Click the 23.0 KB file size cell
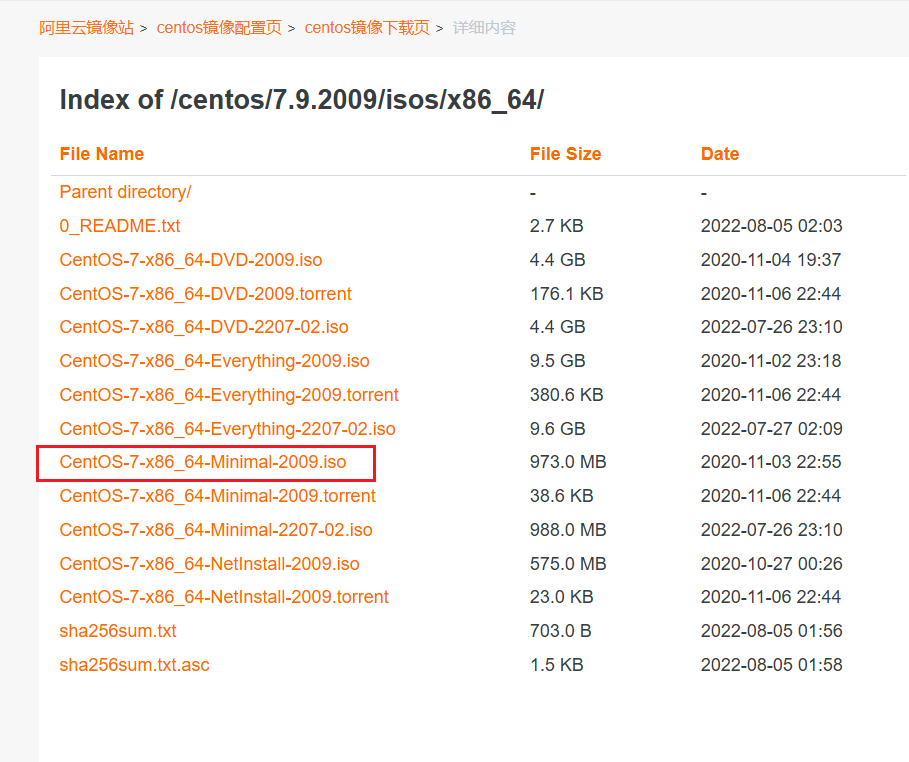The height and width of the screenshot is (762, 909). (x=562, y=597)
